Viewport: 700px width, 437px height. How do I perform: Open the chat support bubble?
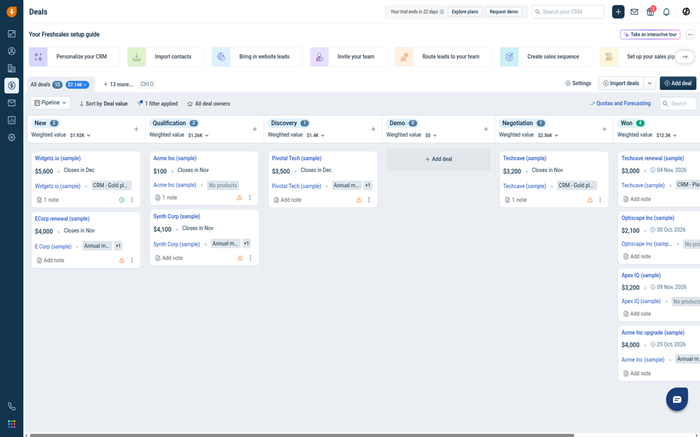point(677,399)
